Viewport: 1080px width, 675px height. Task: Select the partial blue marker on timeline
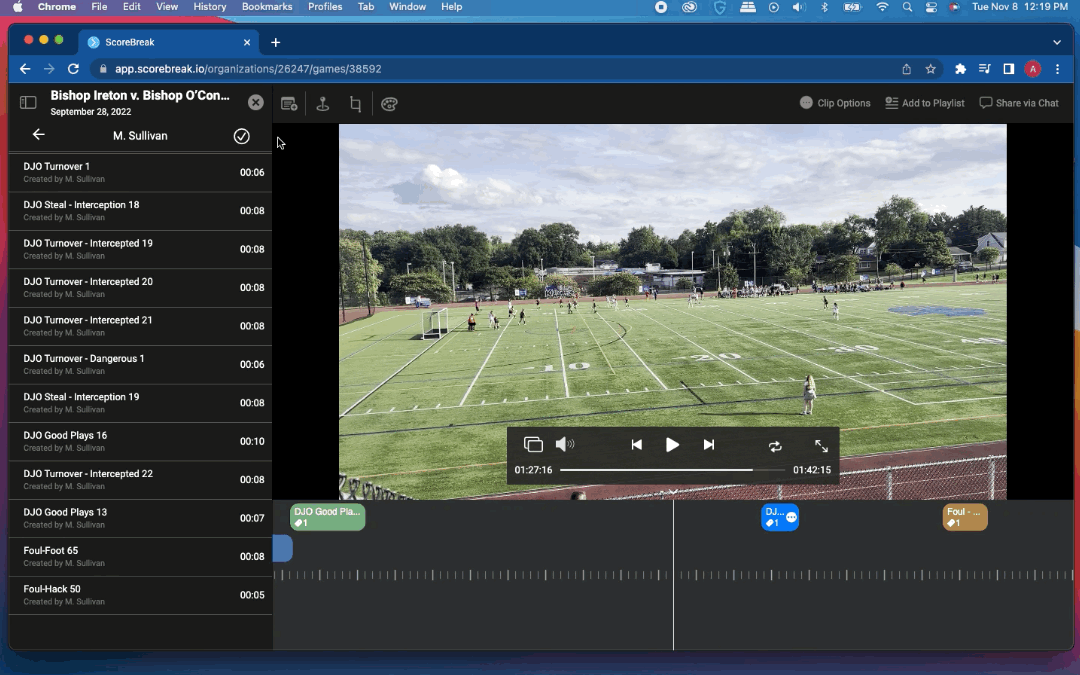click(x=282, y=548)
